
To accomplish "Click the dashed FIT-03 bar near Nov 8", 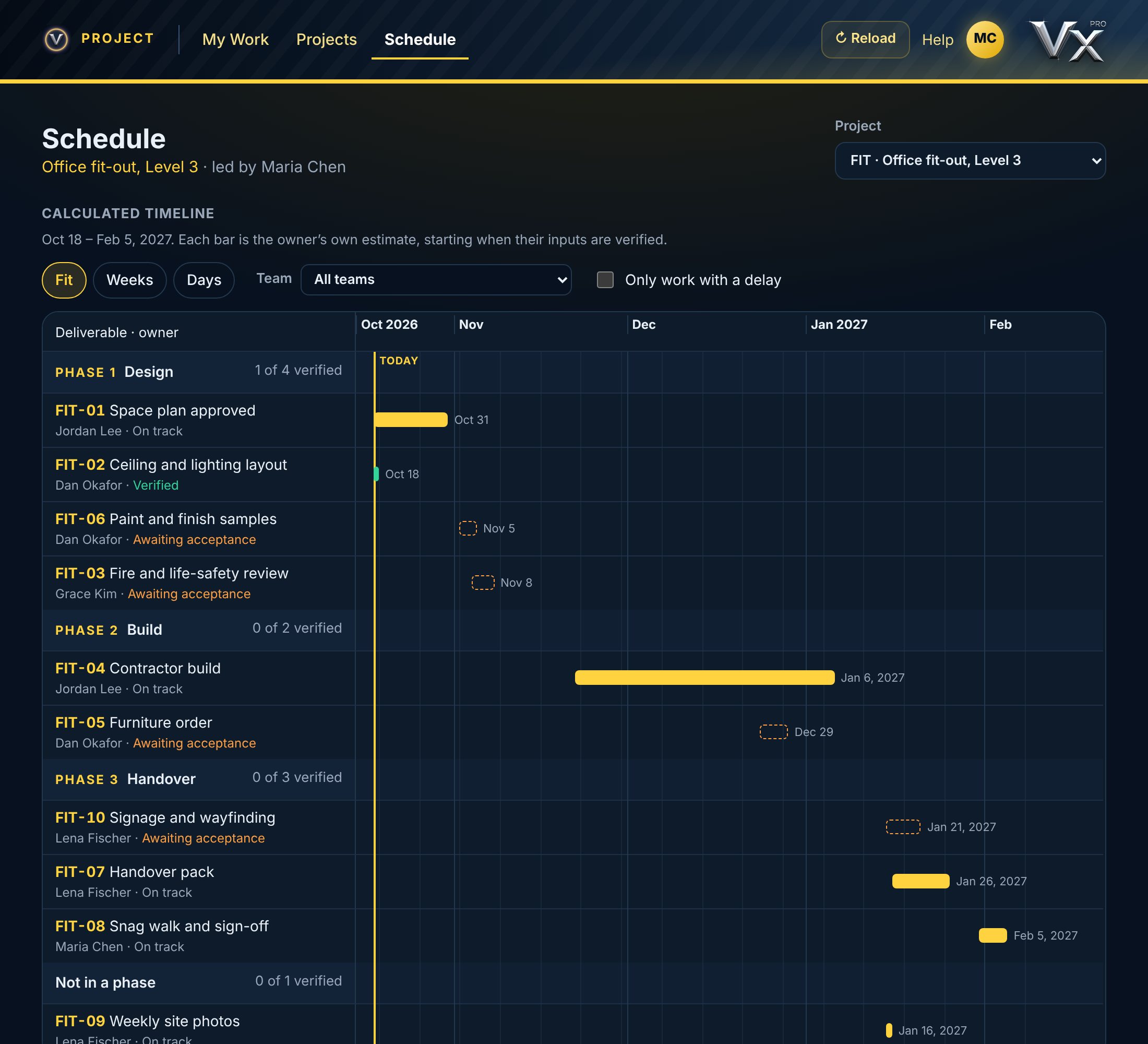I will [x=483, y=583].
